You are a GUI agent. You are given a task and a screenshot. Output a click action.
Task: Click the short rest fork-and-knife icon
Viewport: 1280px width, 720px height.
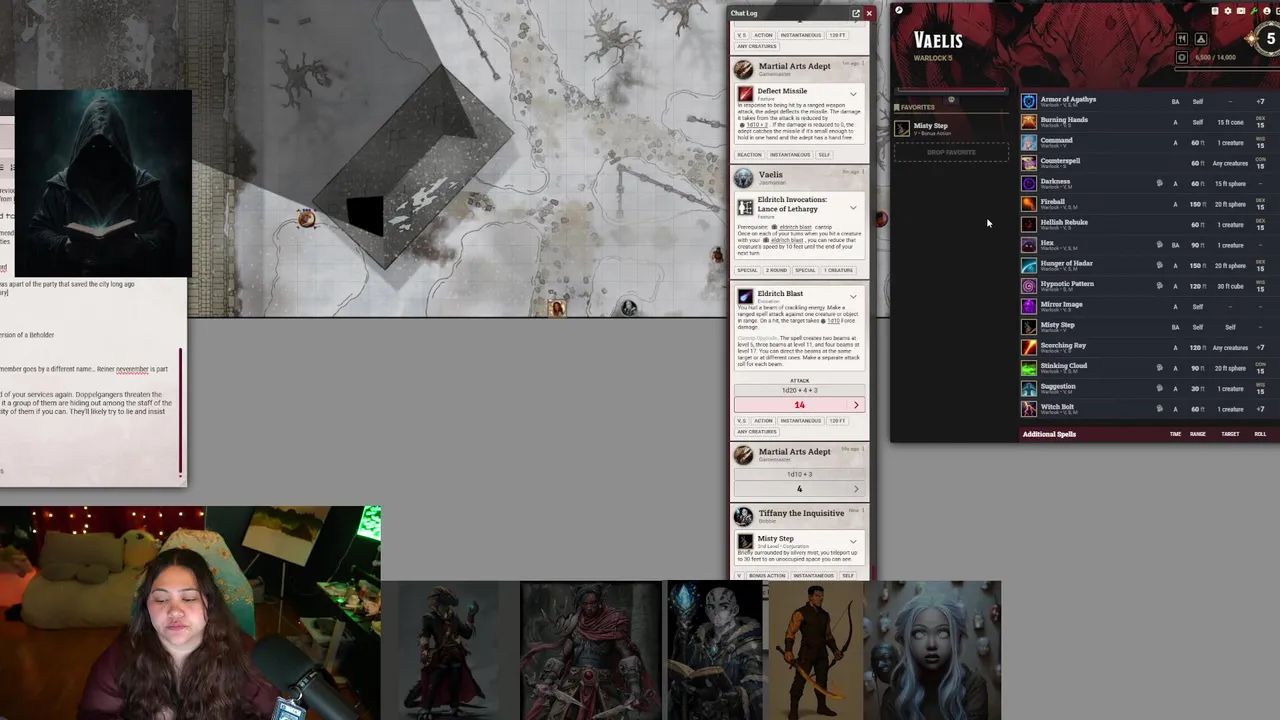click(1182, 39)
